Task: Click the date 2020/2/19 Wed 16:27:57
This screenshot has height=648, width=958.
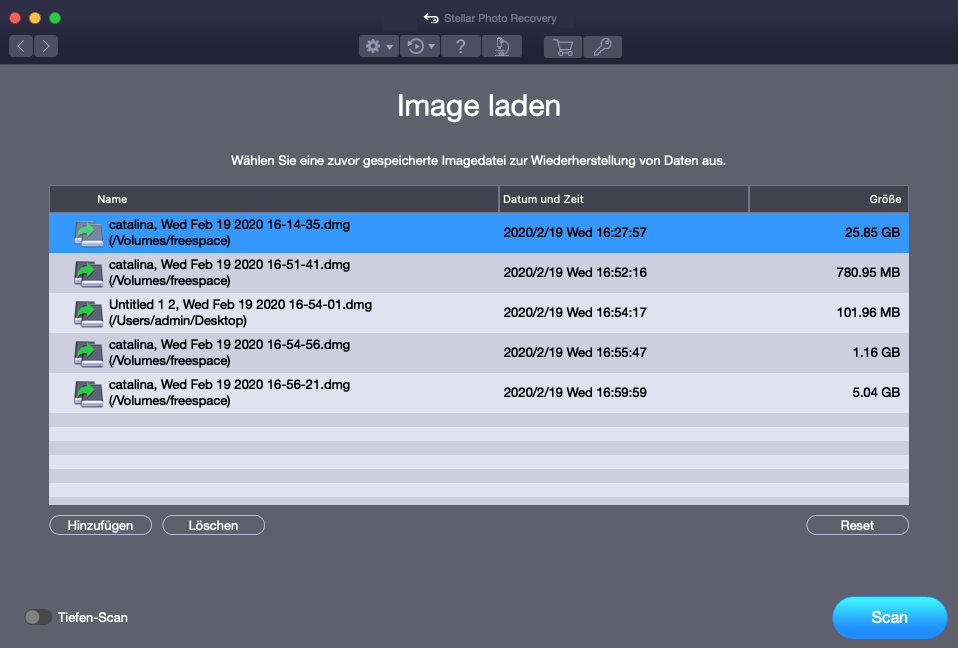Action: coord(575,233)
